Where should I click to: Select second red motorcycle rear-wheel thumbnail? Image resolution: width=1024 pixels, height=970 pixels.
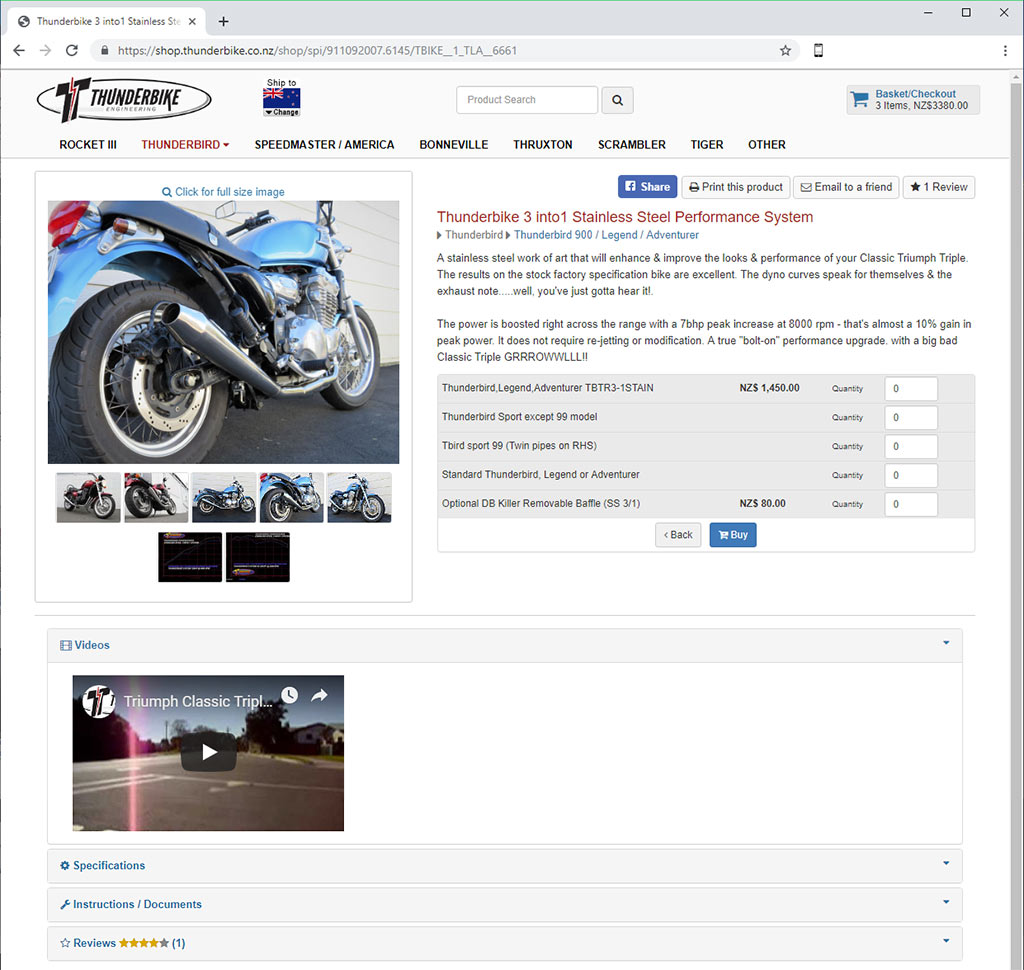click(156, 497)
